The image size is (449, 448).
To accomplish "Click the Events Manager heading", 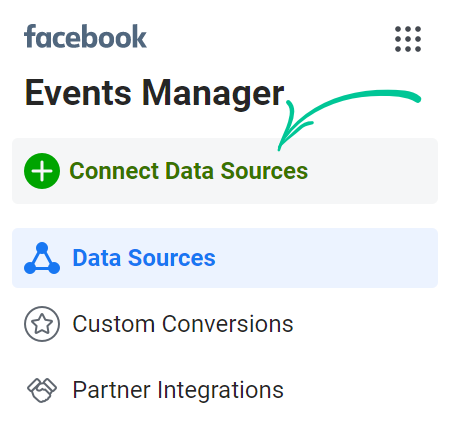I will 154,94.
